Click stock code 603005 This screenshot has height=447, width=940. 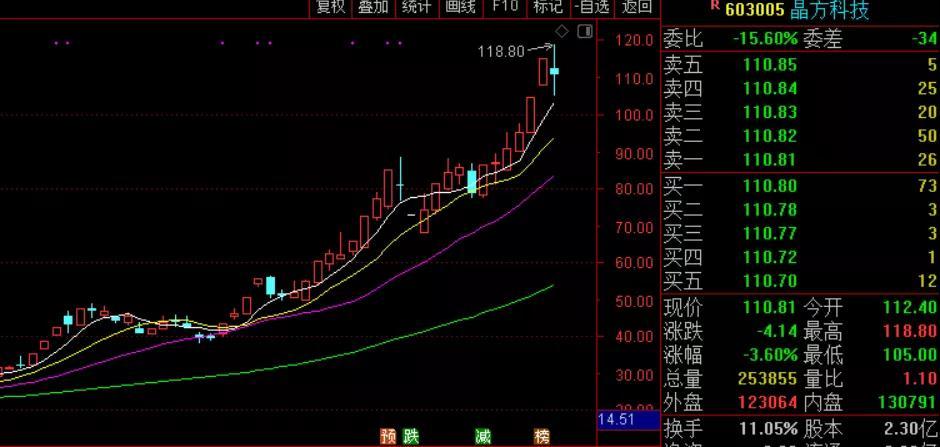pos(755,9)
